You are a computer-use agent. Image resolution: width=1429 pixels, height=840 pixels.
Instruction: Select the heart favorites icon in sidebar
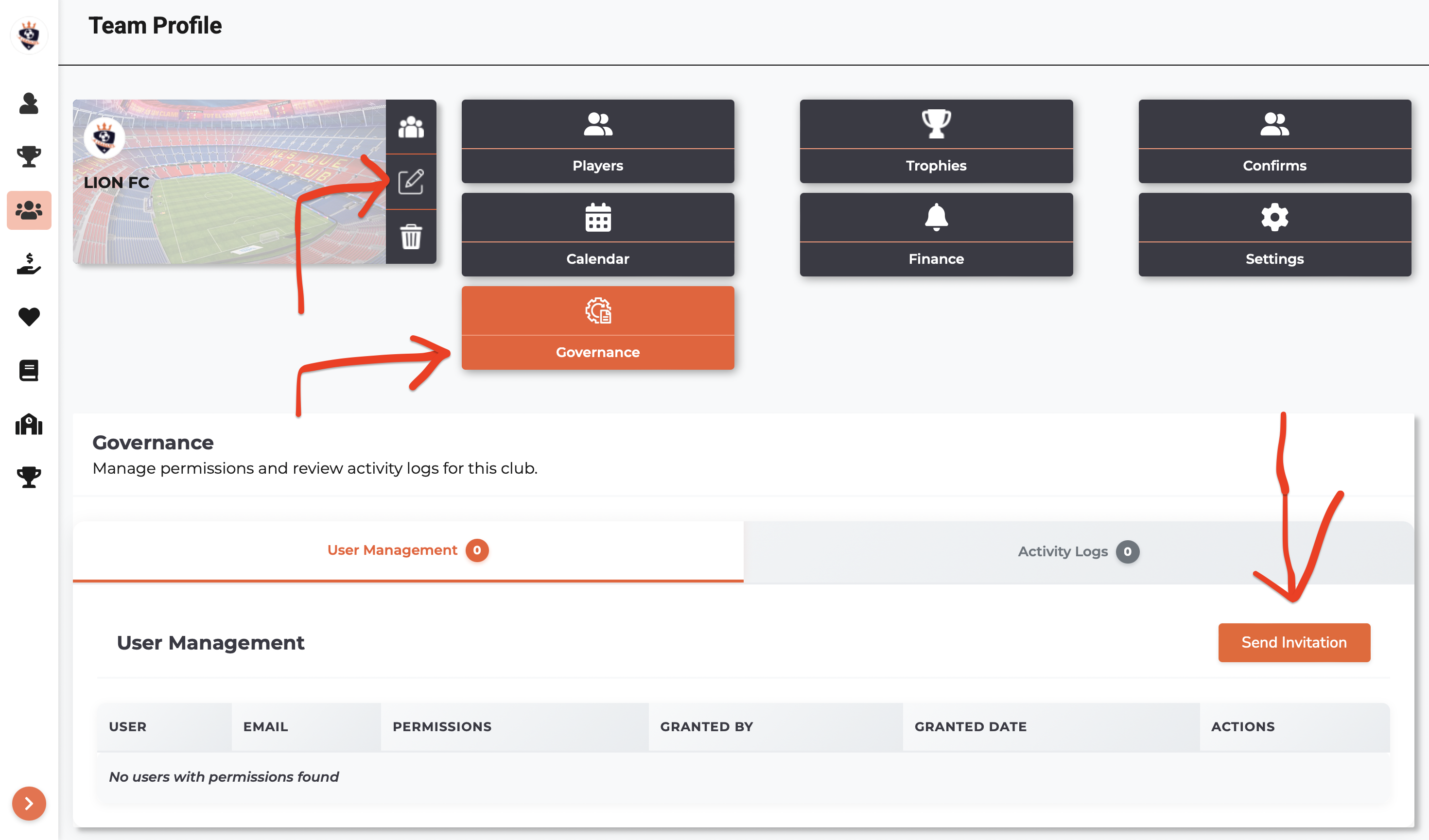(29, 316)
